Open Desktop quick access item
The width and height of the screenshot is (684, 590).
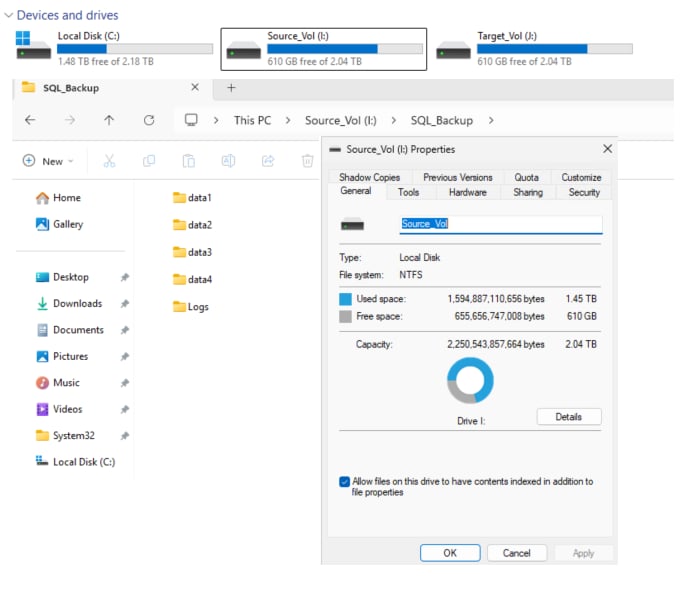[62, 277]
